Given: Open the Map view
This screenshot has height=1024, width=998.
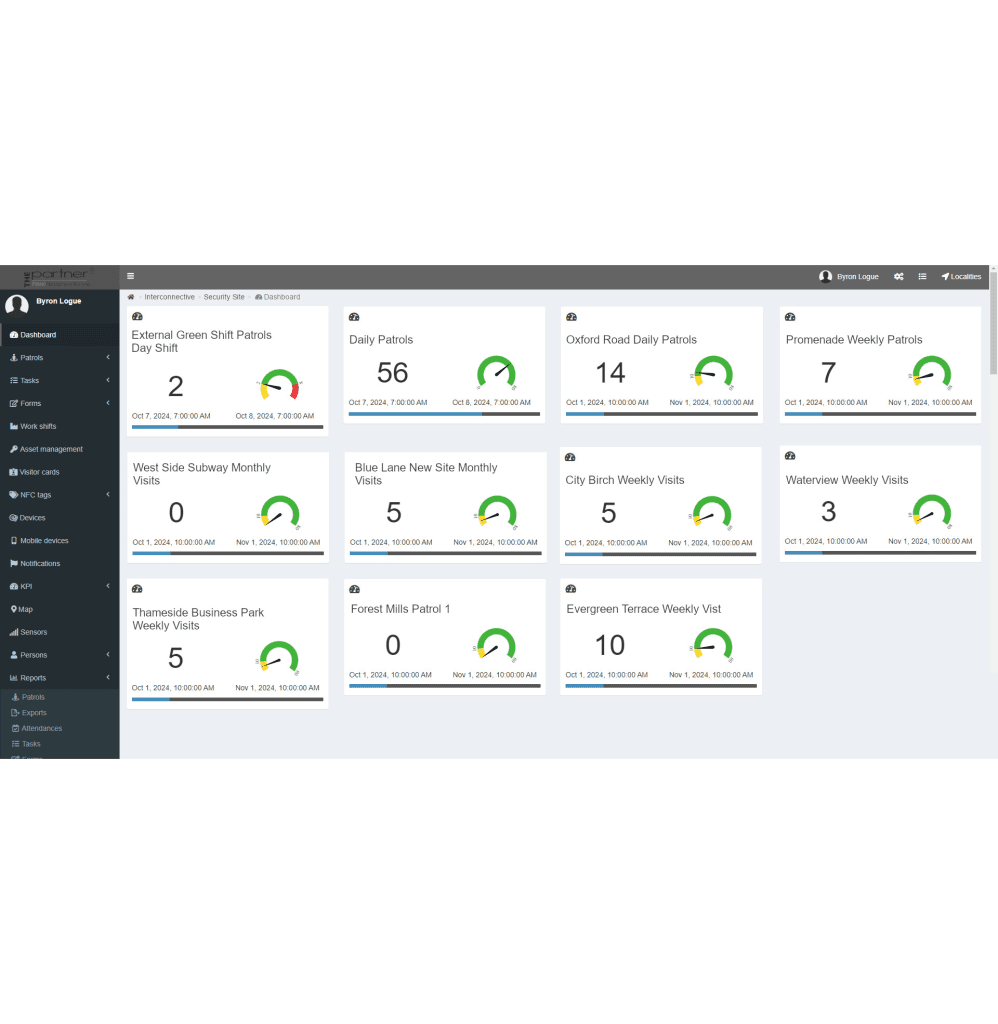Looking at the screenshot, I should click(30, 609).
